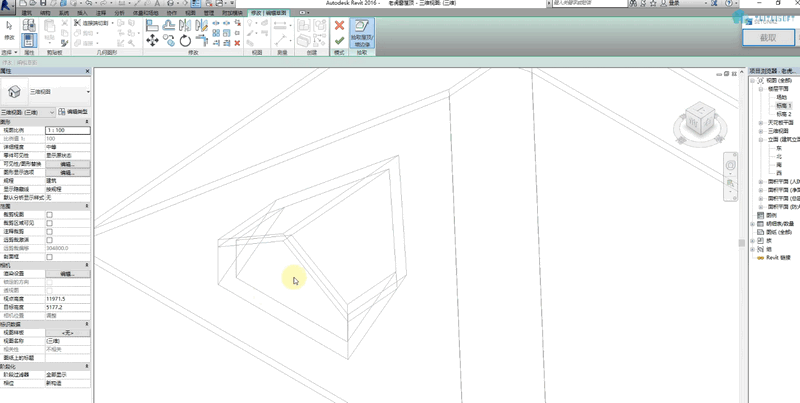Click the <无> view template button
This screenshot has height=403, width=800.
pyautogui.click(x=67, y=333)
